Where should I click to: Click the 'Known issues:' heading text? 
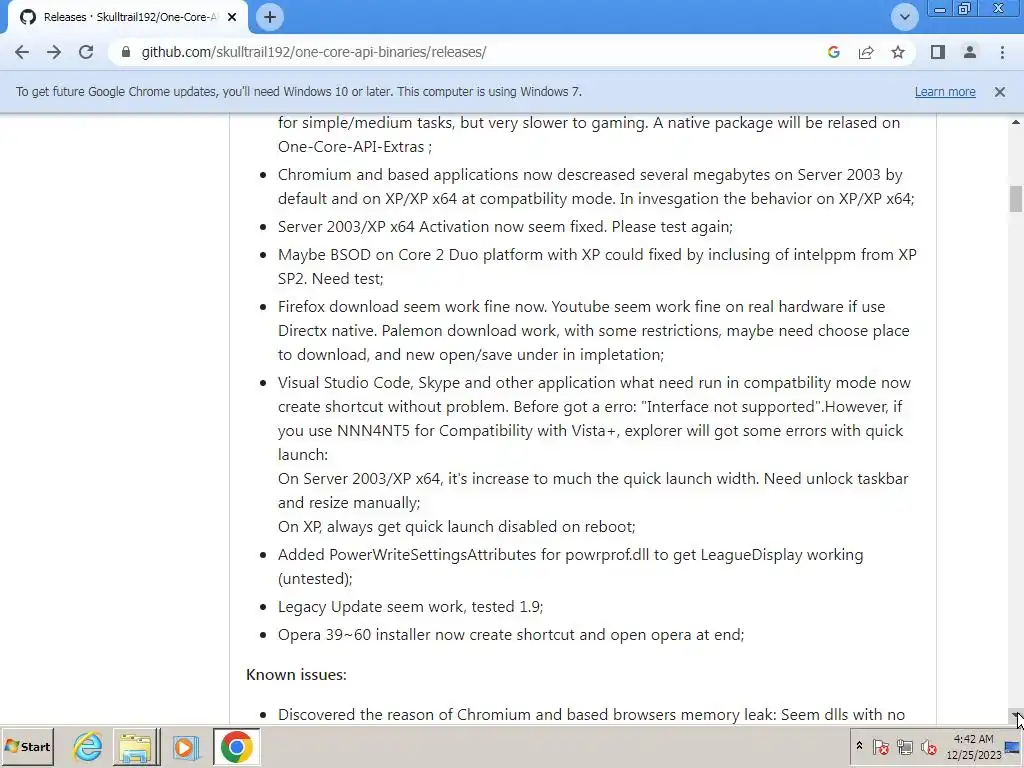tap(296, 675)
